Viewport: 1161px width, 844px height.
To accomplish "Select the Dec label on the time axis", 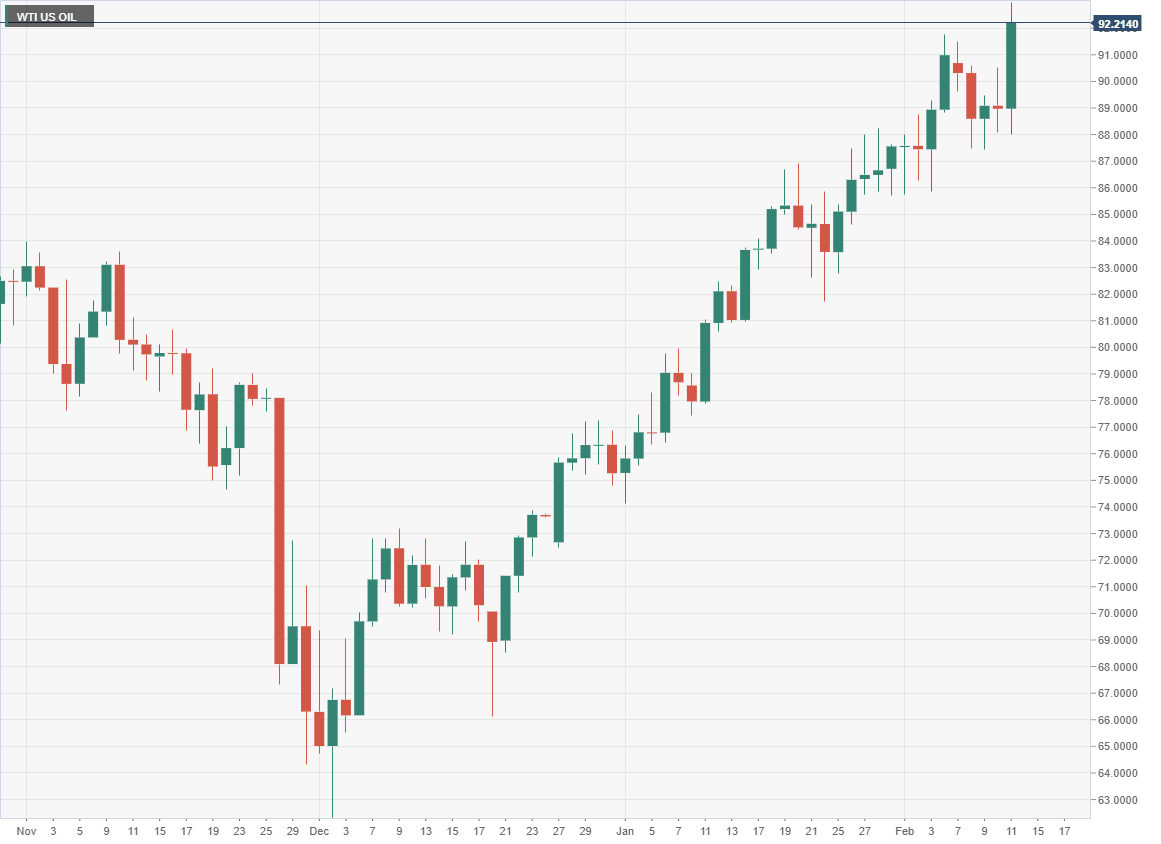I will pyautogui.click(x=319, y=831).
